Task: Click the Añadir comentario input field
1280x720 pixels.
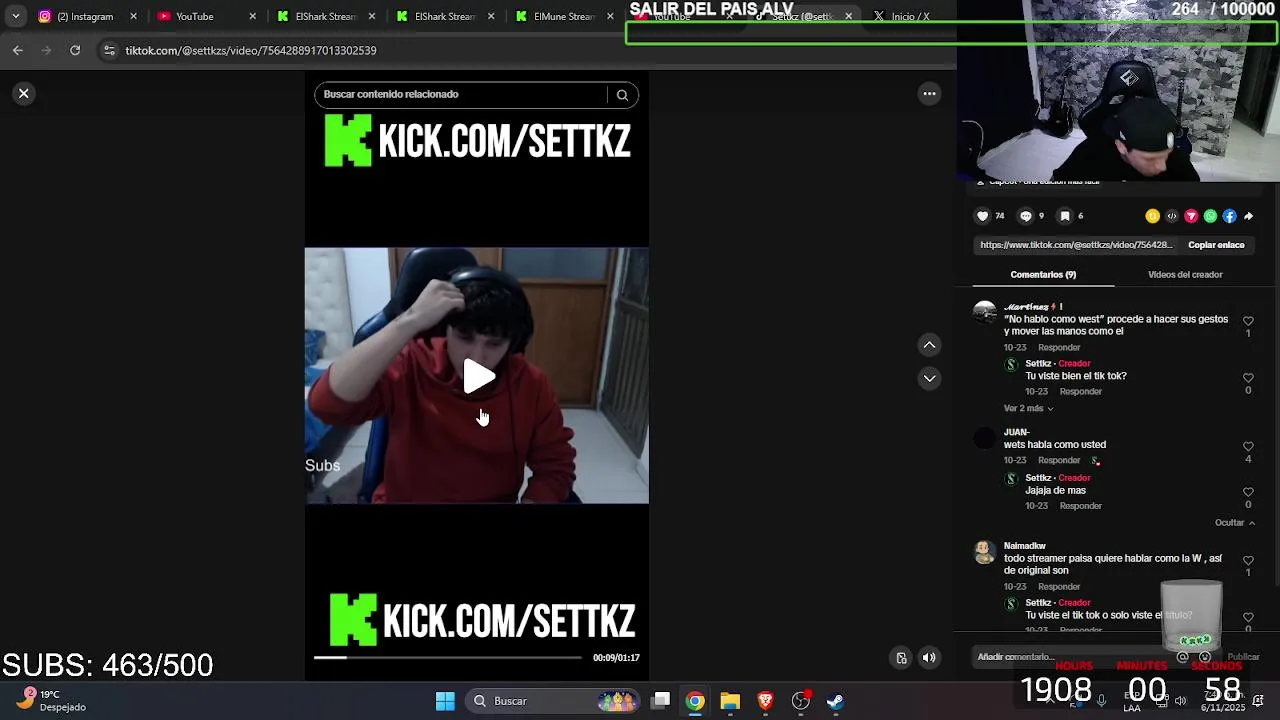Action: pos(1073,657)
